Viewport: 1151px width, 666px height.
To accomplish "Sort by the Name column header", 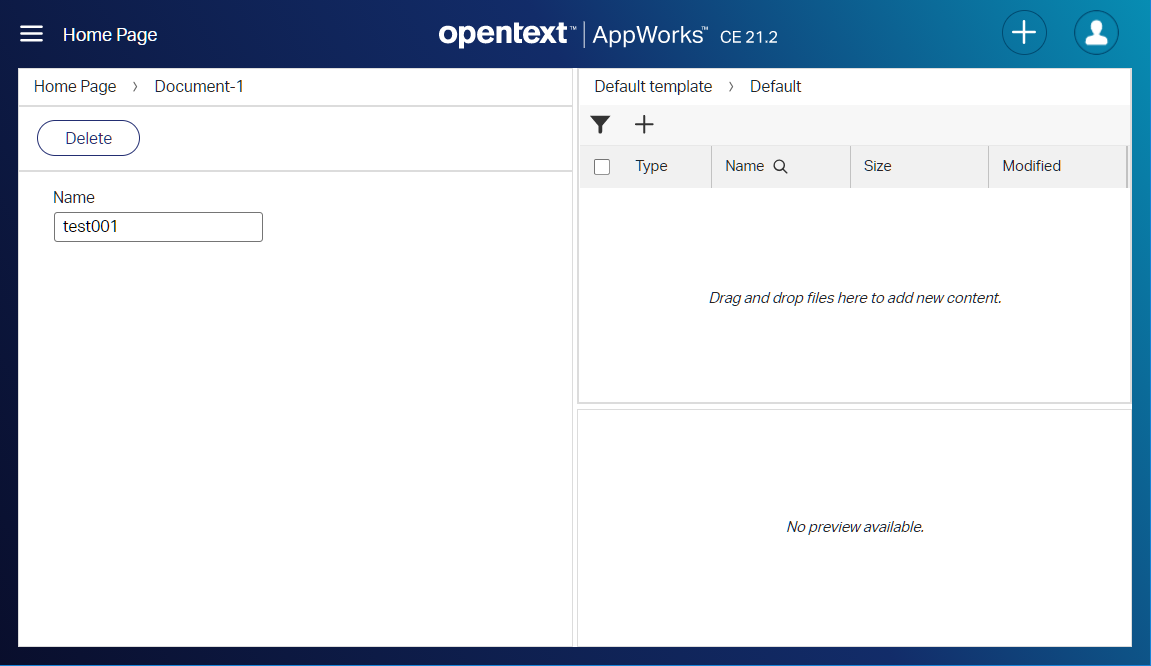I will pos(744,167).
